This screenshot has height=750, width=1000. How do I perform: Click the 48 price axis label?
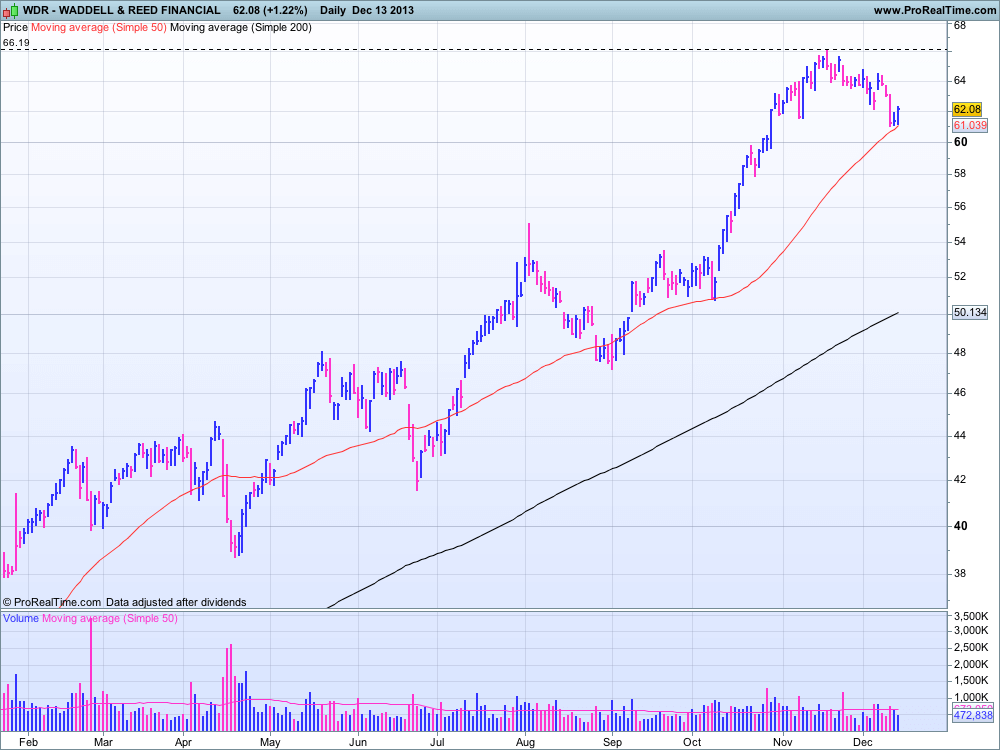960,353
